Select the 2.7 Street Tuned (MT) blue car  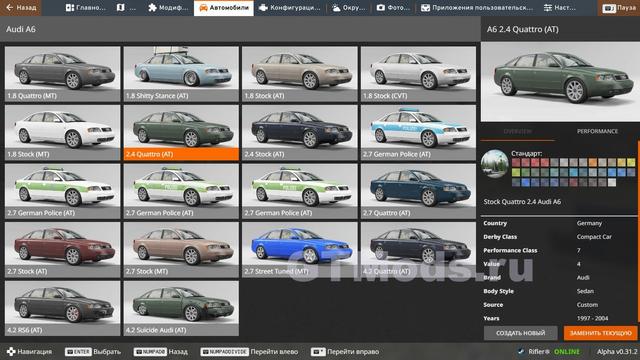point(300,250)
